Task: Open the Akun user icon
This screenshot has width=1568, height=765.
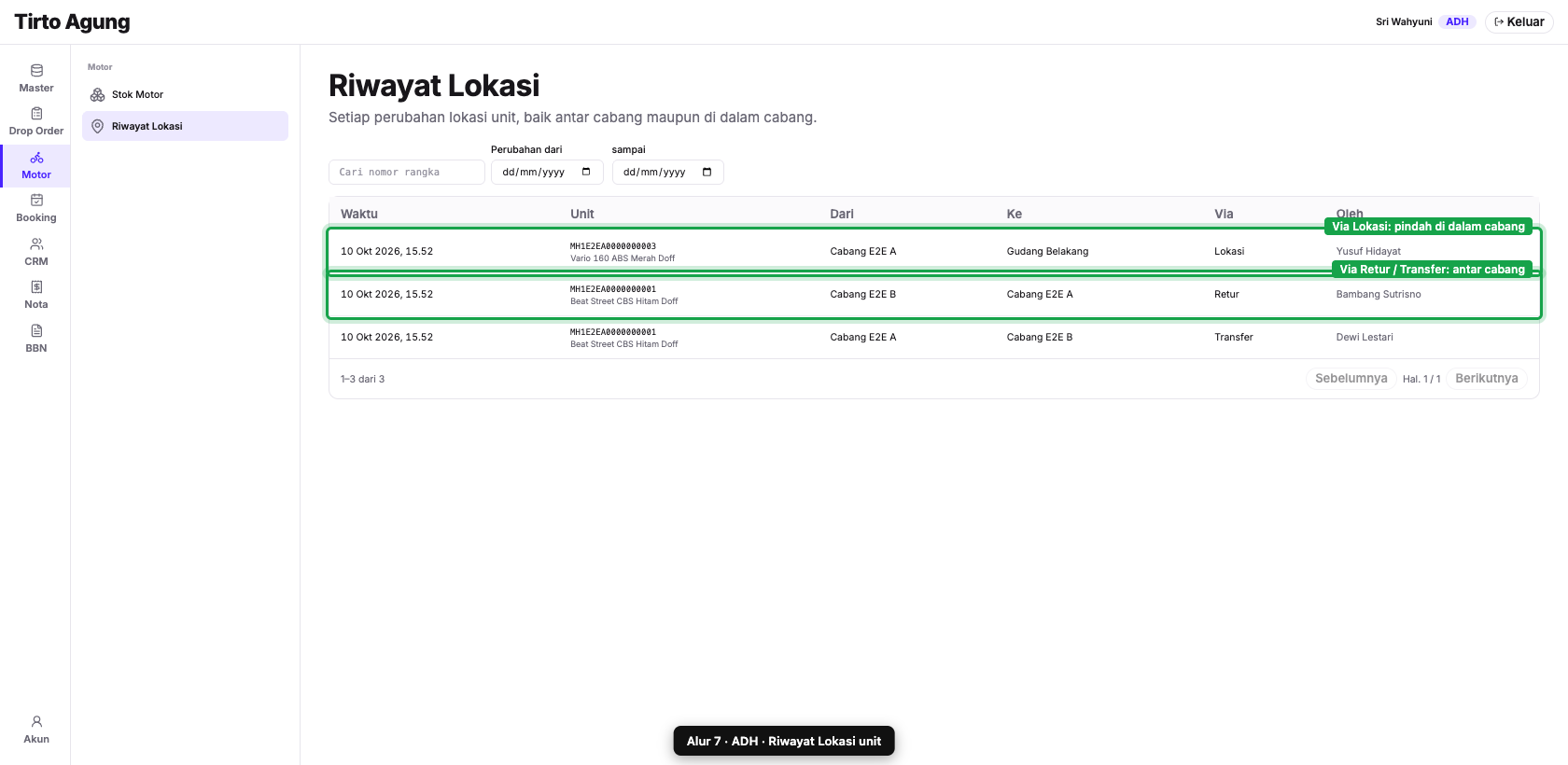Action: [x=36, y=722]
